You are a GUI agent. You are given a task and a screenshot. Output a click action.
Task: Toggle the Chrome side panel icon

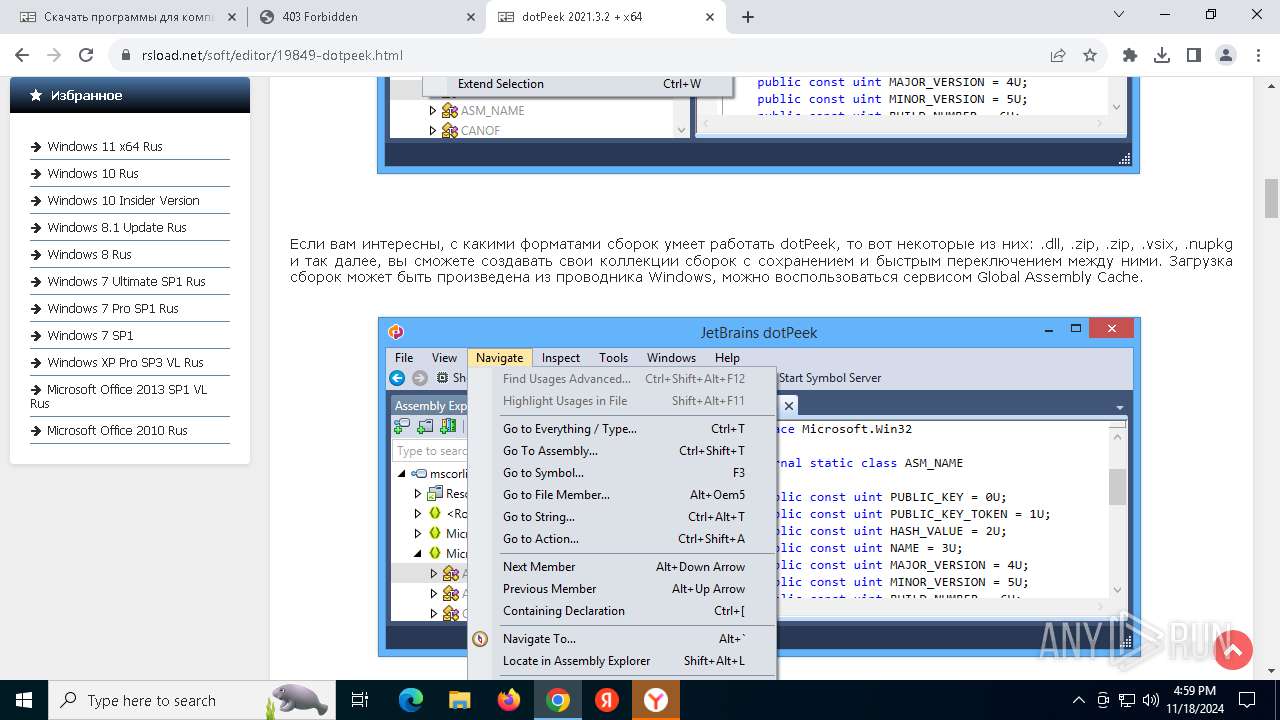pyautogui.click(x=1194, y=55)
